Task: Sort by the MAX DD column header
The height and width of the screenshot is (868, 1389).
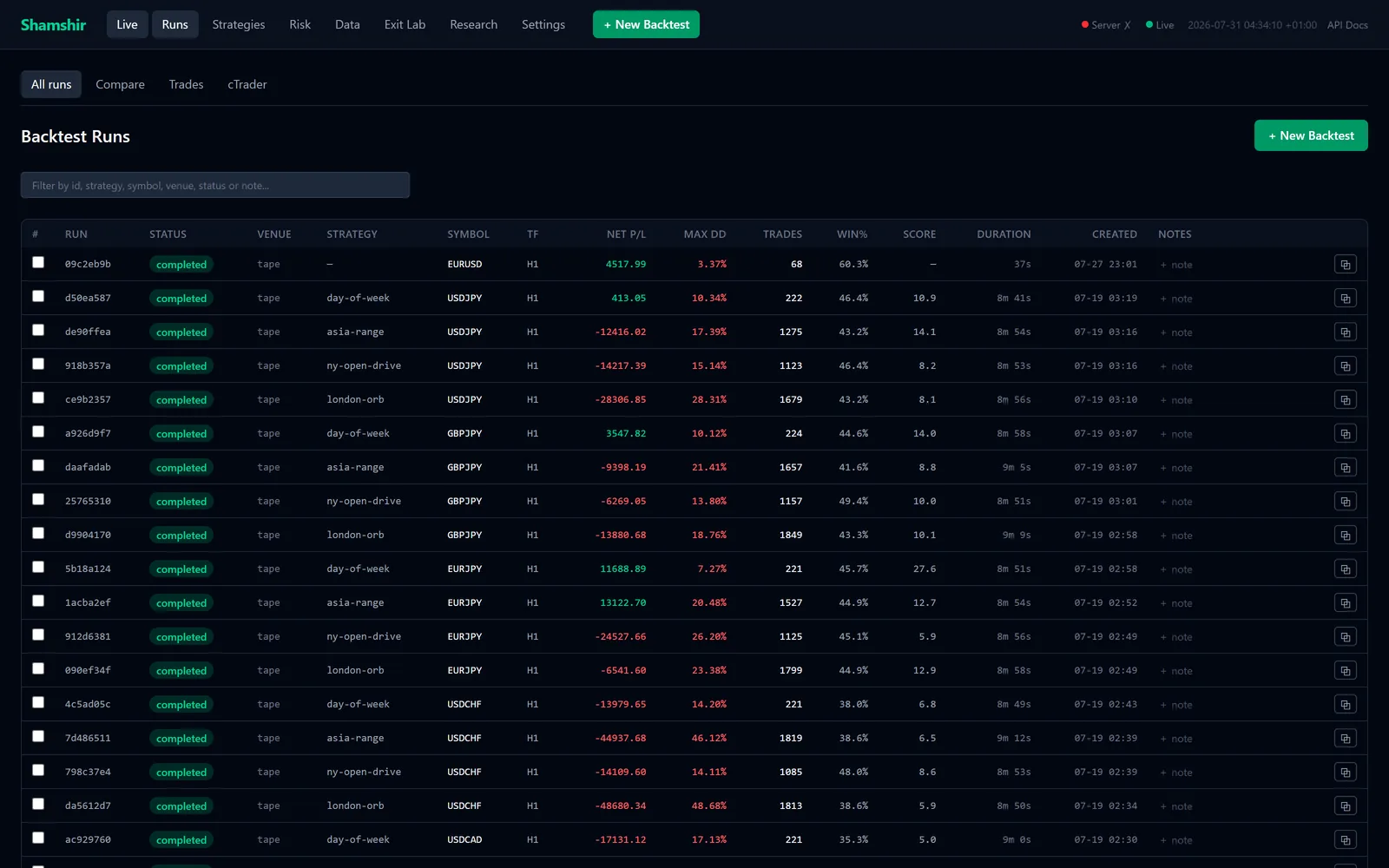Action: [704, 234]
